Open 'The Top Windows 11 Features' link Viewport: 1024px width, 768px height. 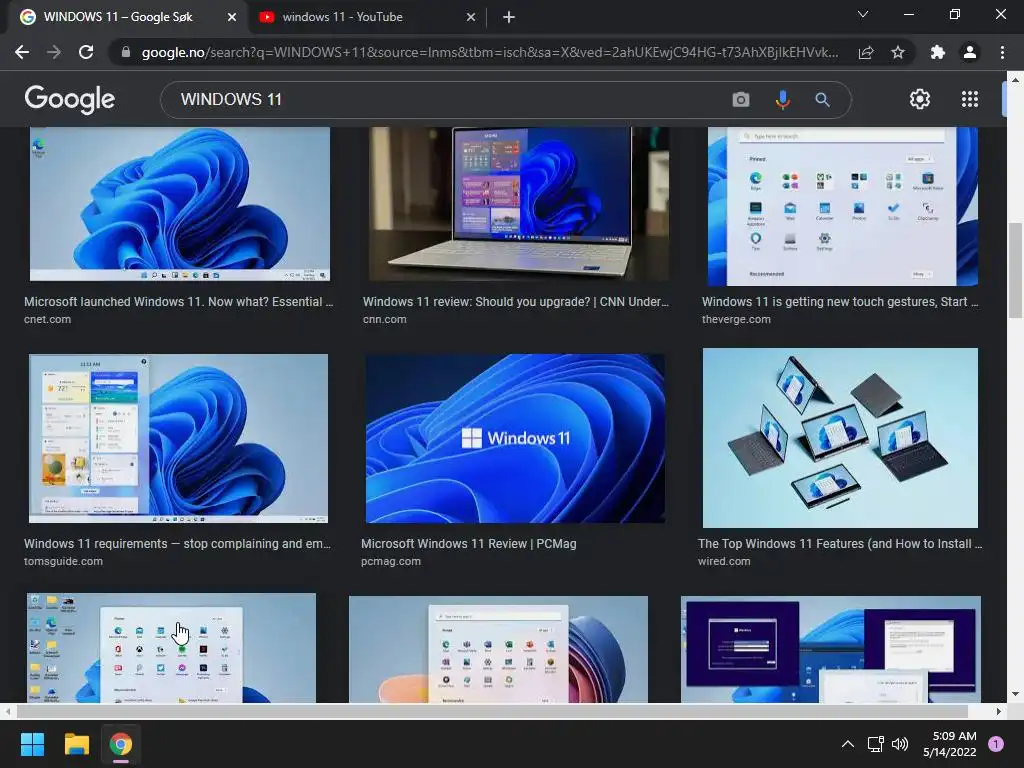(x=840, y=543)
